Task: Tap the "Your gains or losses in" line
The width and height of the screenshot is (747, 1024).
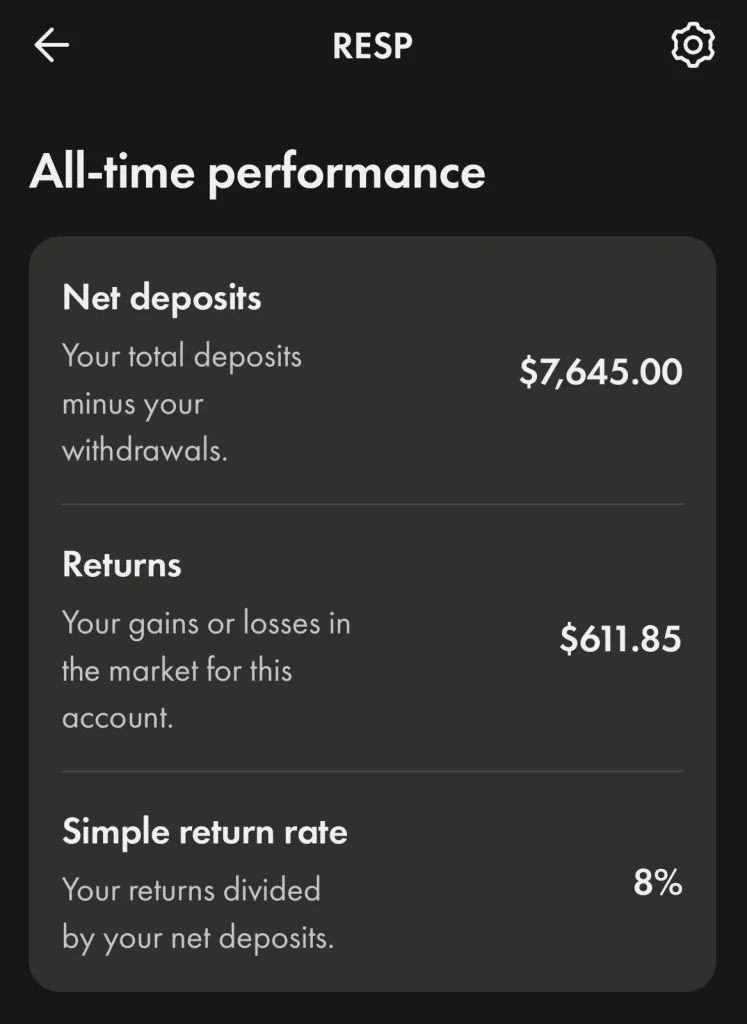Action: point(206,623)
